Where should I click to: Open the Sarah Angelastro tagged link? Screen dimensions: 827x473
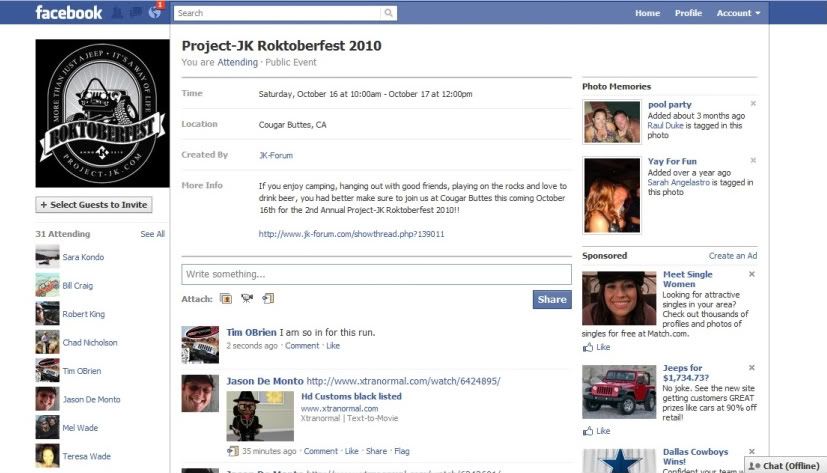coord(679,182)
